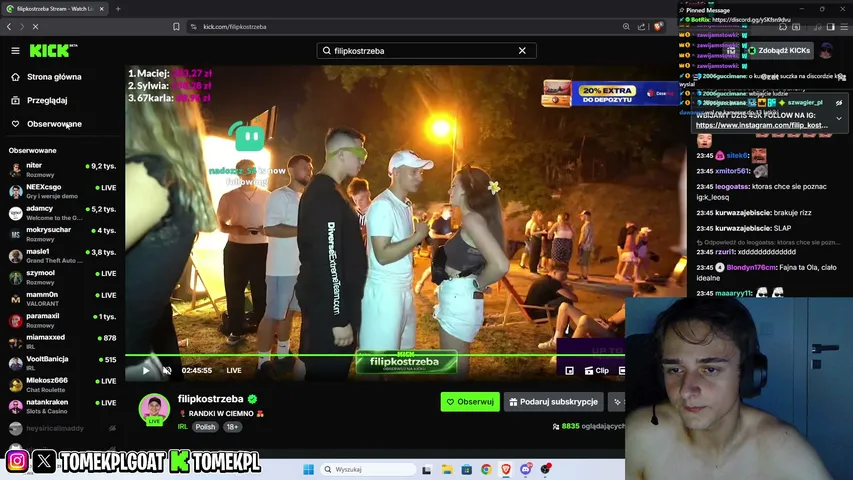This screenshot has width=853, height=480.
Task: Stop the page from loading
Action: (x=35, y=26)
